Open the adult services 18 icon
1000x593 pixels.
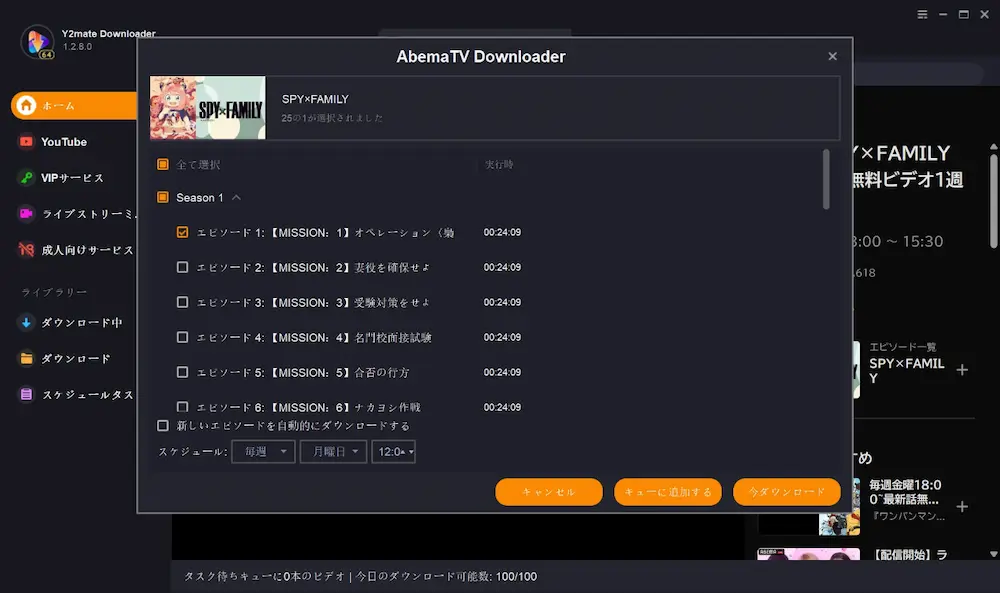[27, 250]
